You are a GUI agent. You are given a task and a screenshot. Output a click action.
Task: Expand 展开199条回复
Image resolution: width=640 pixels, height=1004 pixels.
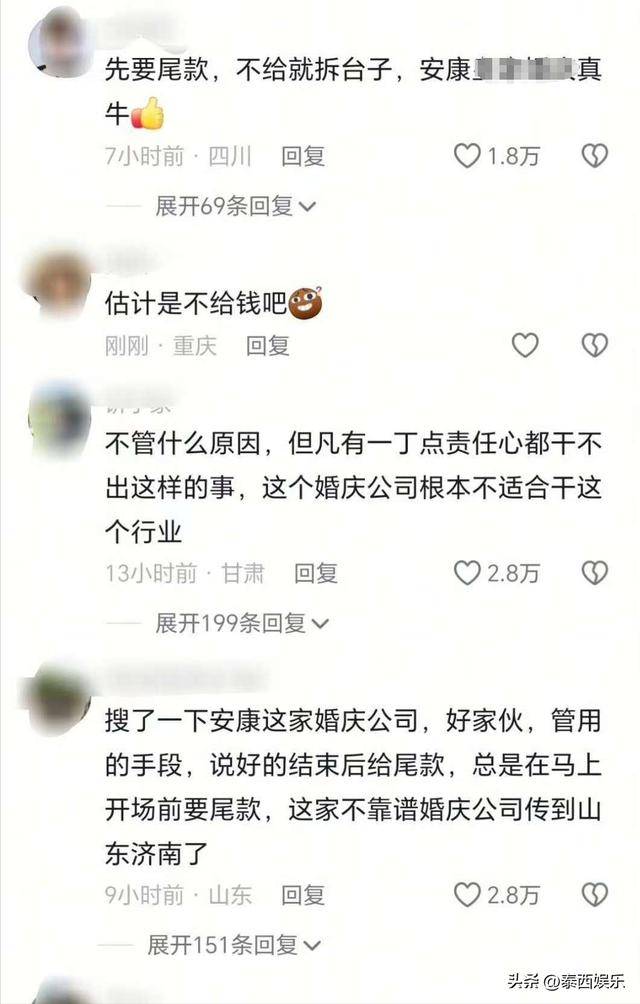point(242,623)
